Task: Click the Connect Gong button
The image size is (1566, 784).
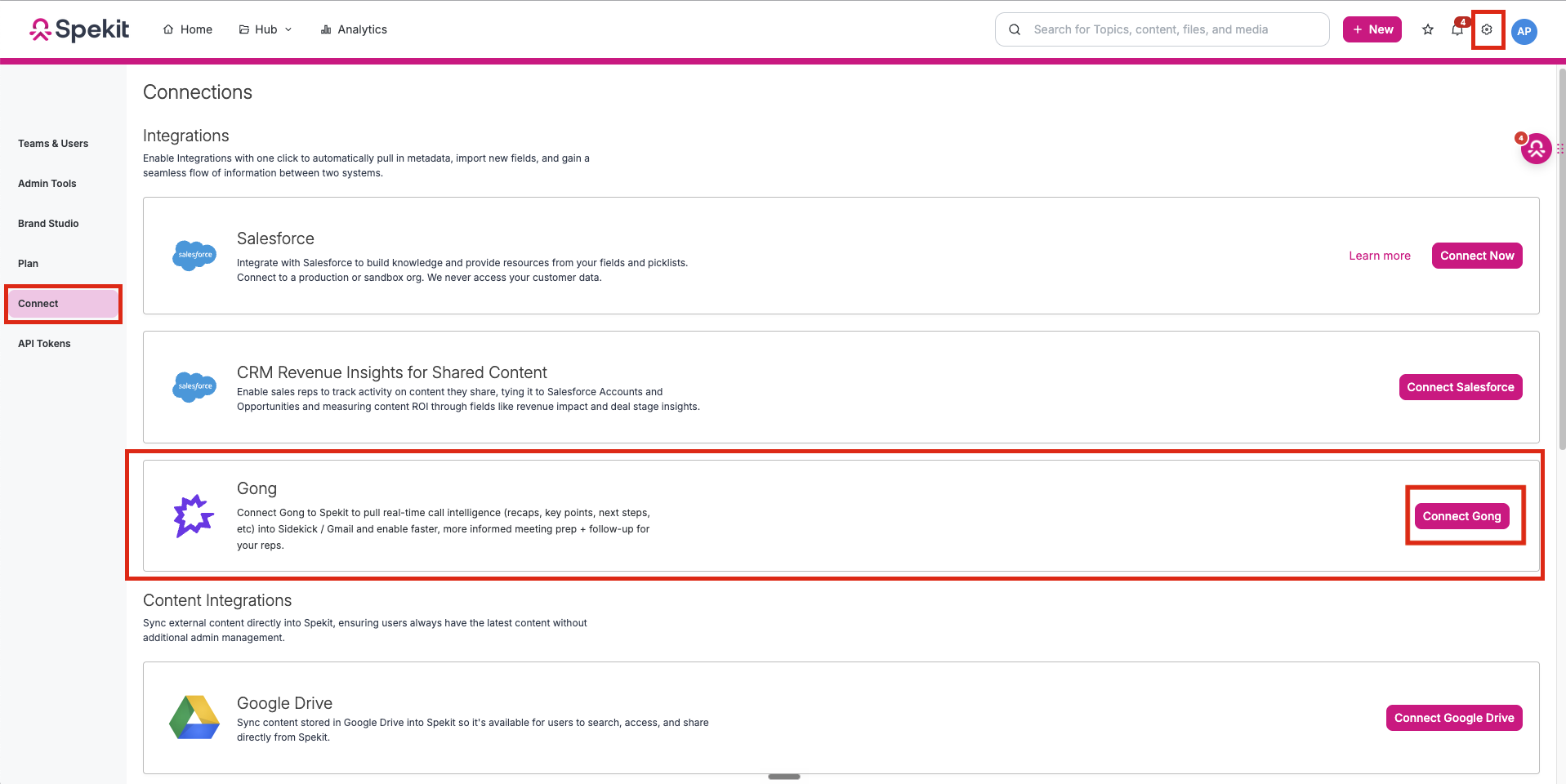Action: (x=1462, y=516)
